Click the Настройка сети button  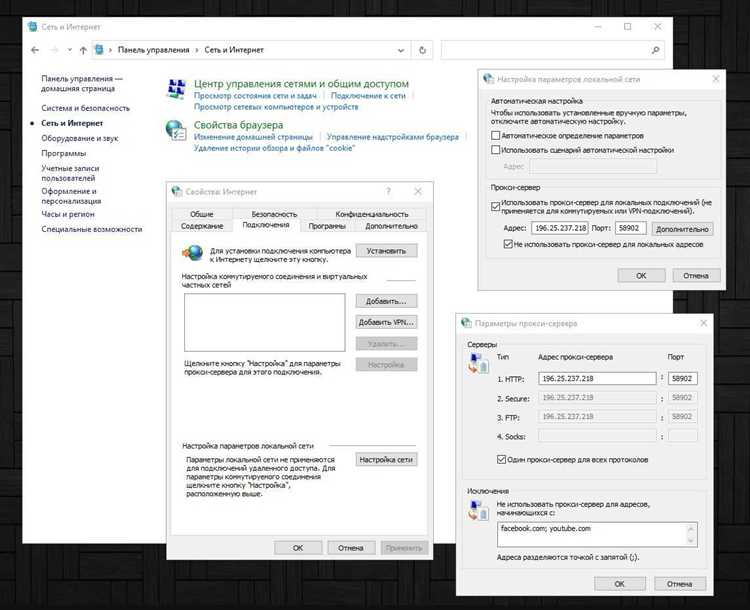click(x=386, y=459)
